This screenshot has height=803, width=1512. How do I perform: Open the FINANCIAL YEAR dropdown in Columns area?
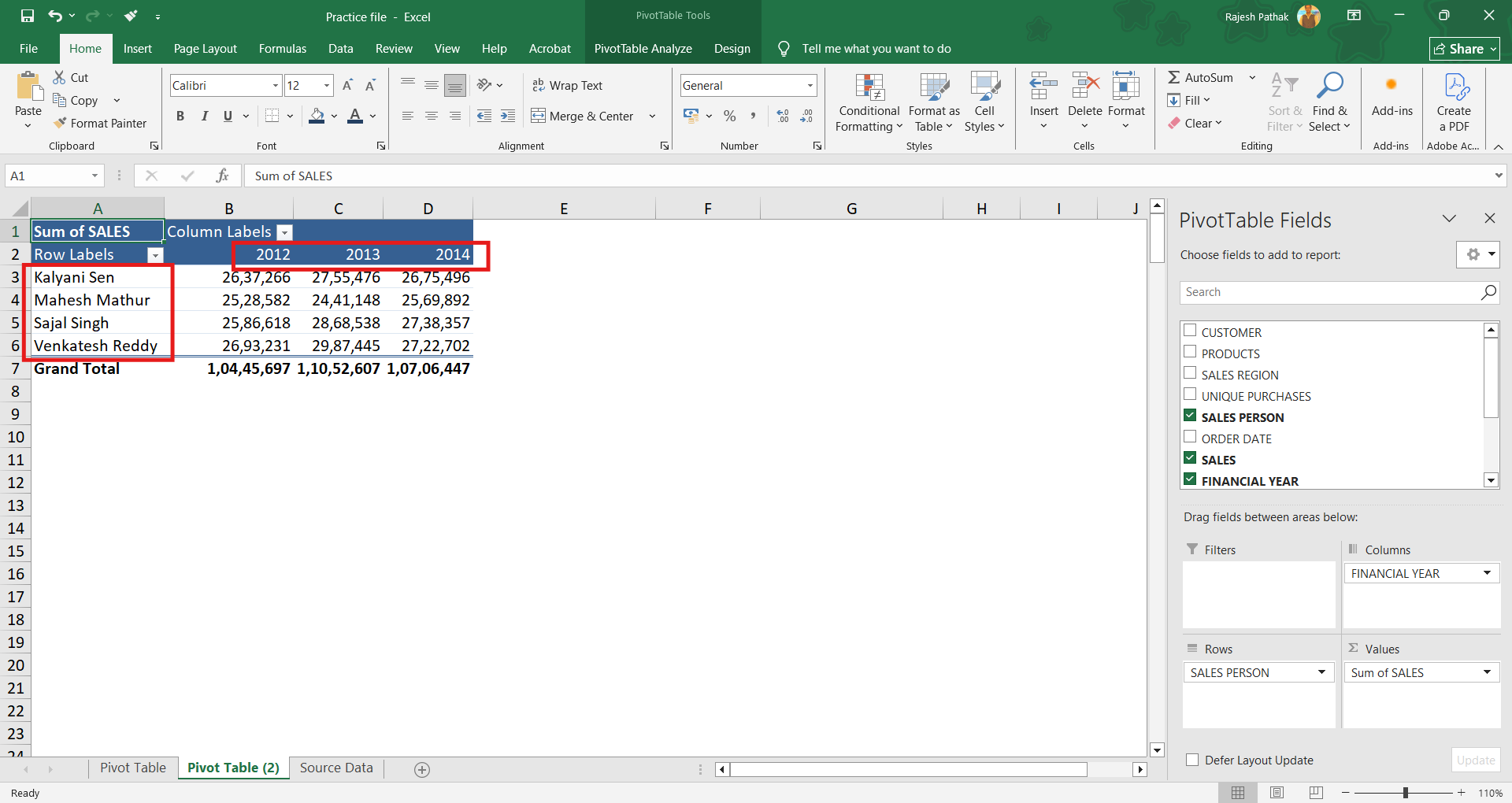[x=1487, y=573]
